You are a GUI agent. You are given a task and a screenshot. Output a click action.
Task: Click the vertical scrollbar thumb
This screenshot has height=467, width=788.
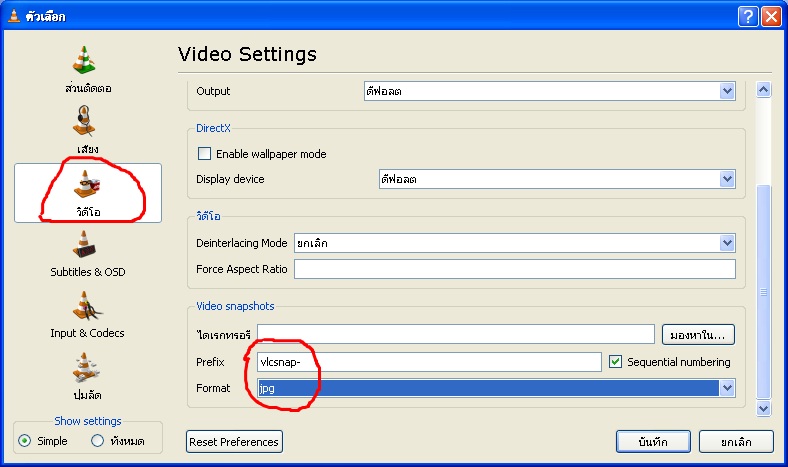click(x=763, y=292)
